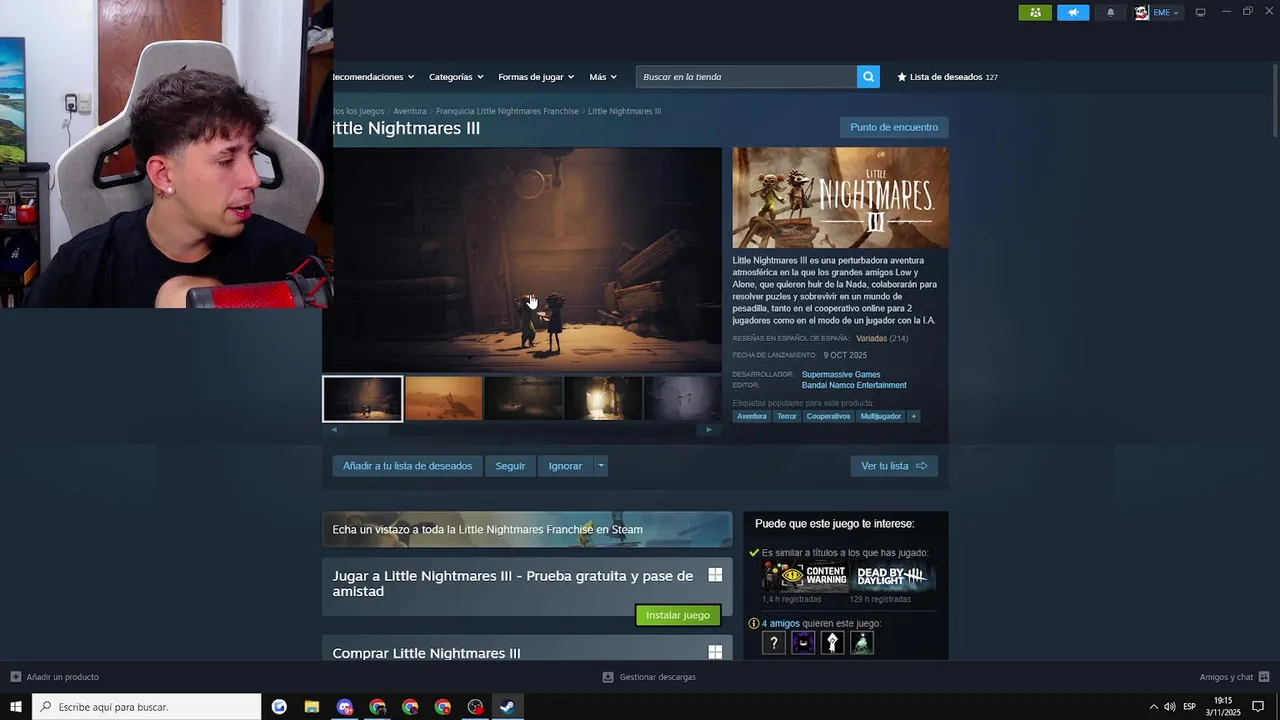Select the first dark room screenshot thumbnail
This screenshot has height=720, width=1280.
click(x=363, y=399)
